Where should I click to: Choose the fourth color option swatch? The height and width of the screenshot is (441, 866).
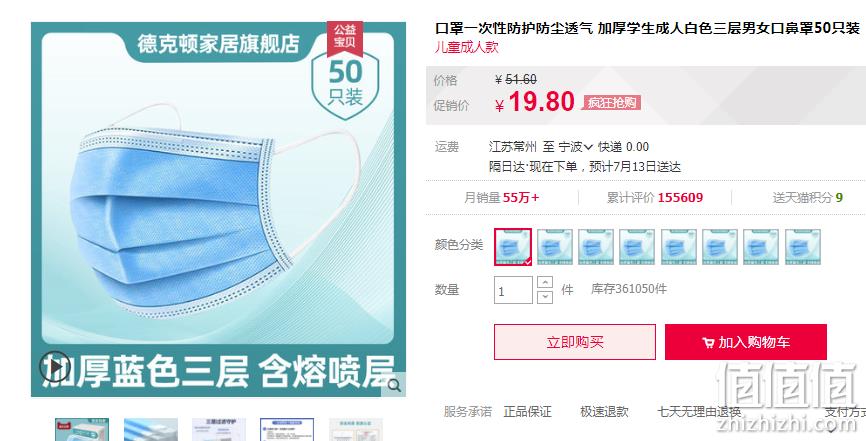(x=637, y=246)
